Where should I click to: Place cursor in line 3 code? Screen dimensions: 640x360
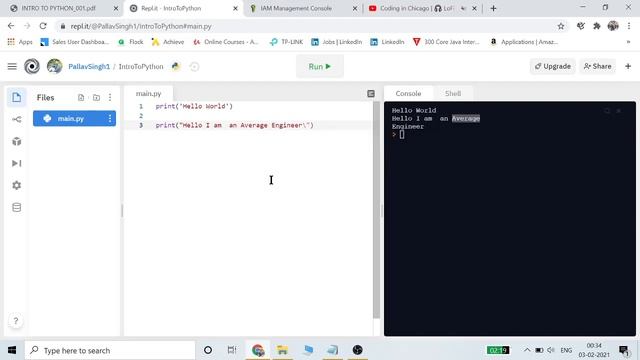click(x=234, y=125)
